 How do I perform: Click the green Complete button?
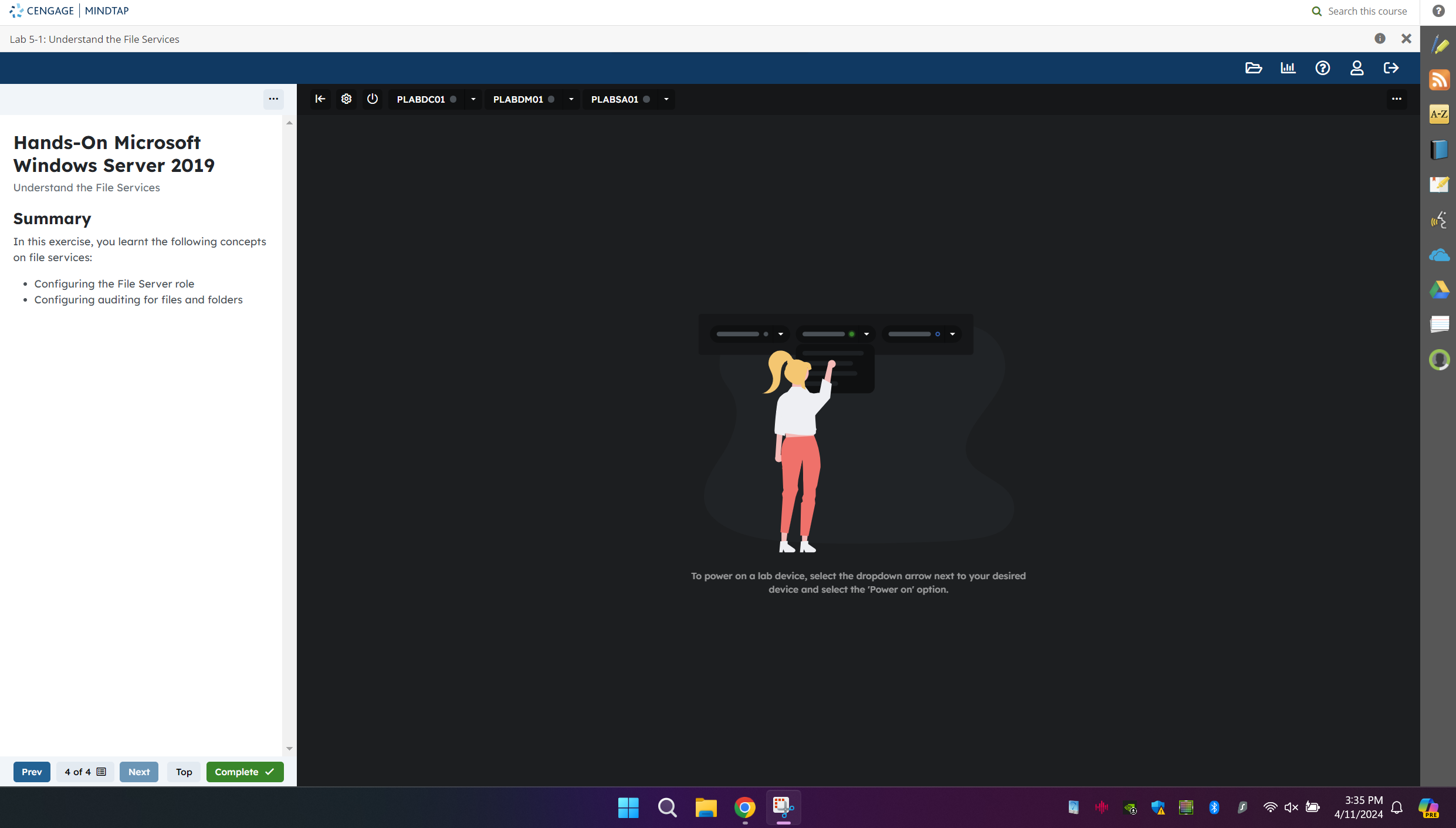245,772
